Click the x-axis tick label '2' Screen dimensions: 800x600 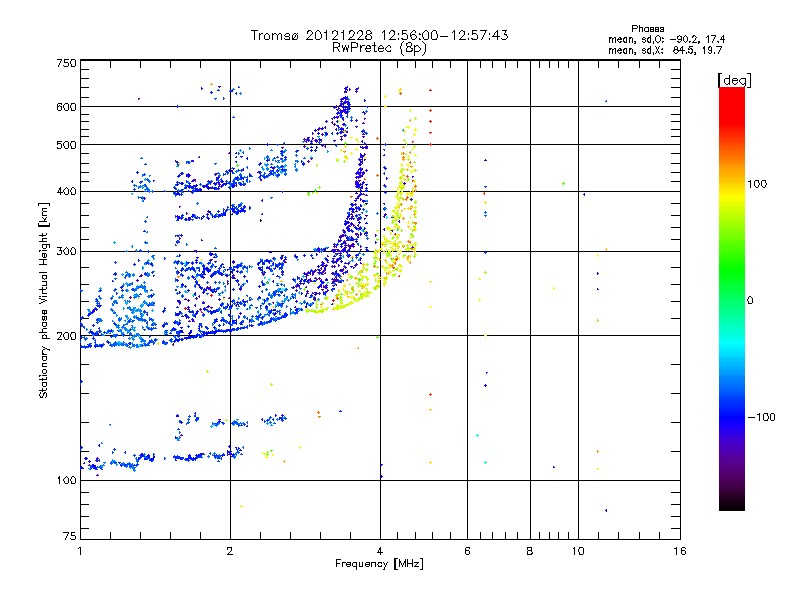click(230, 551)
